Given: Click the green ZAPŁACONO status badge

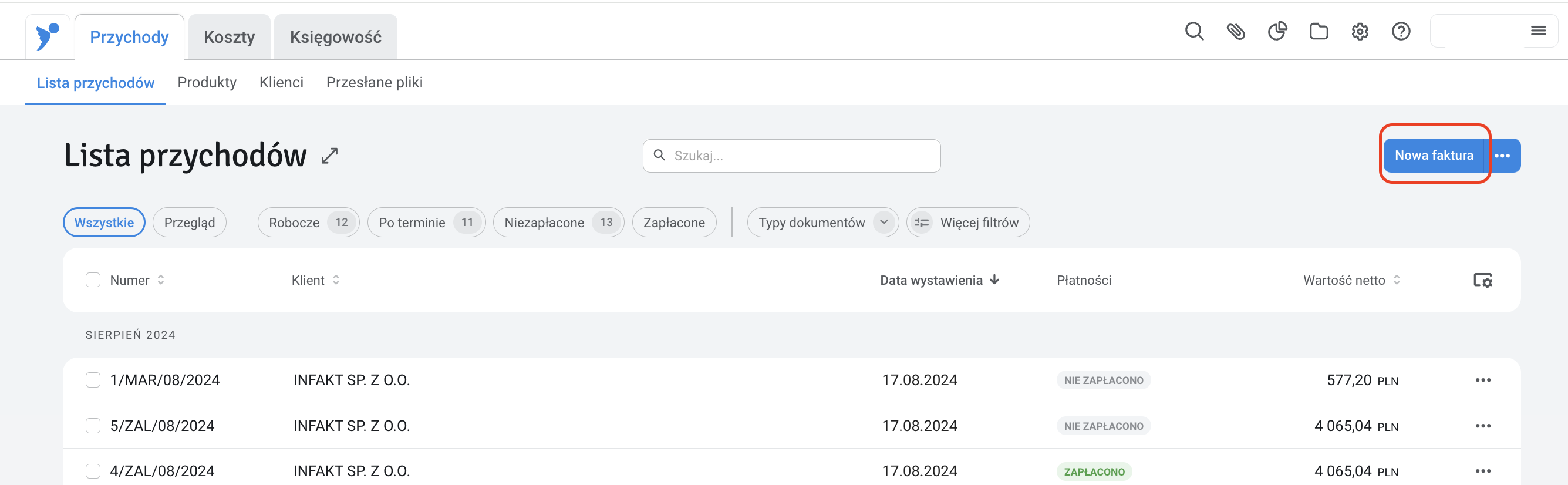Looking at the screenshot, I should (1094, 471).
